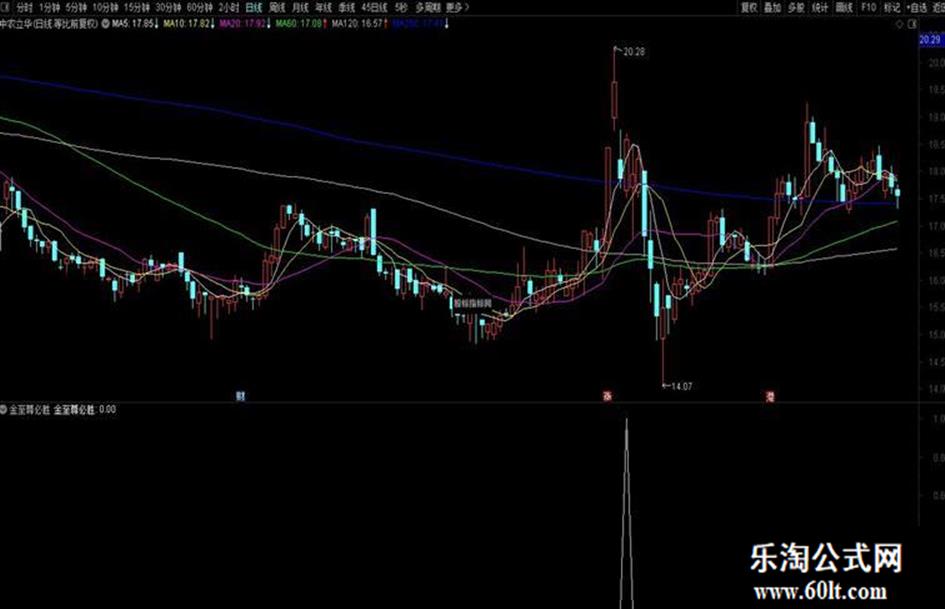
Task: Click the red marker below the price spike
Action: [608, 396]
